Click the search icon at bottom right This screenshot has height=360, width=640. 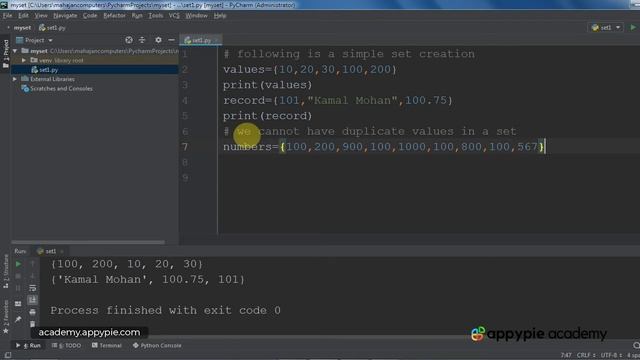click(x=636, y=346)
